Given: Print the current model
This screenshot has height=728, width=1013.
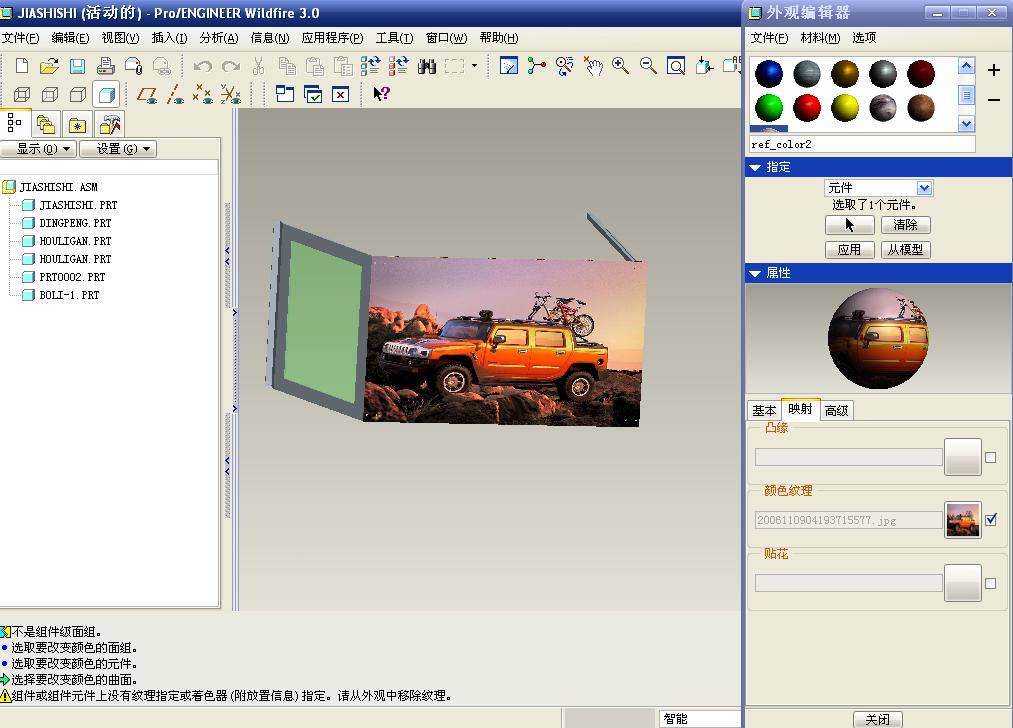Looking at the screenshot, I should [105, 66].
